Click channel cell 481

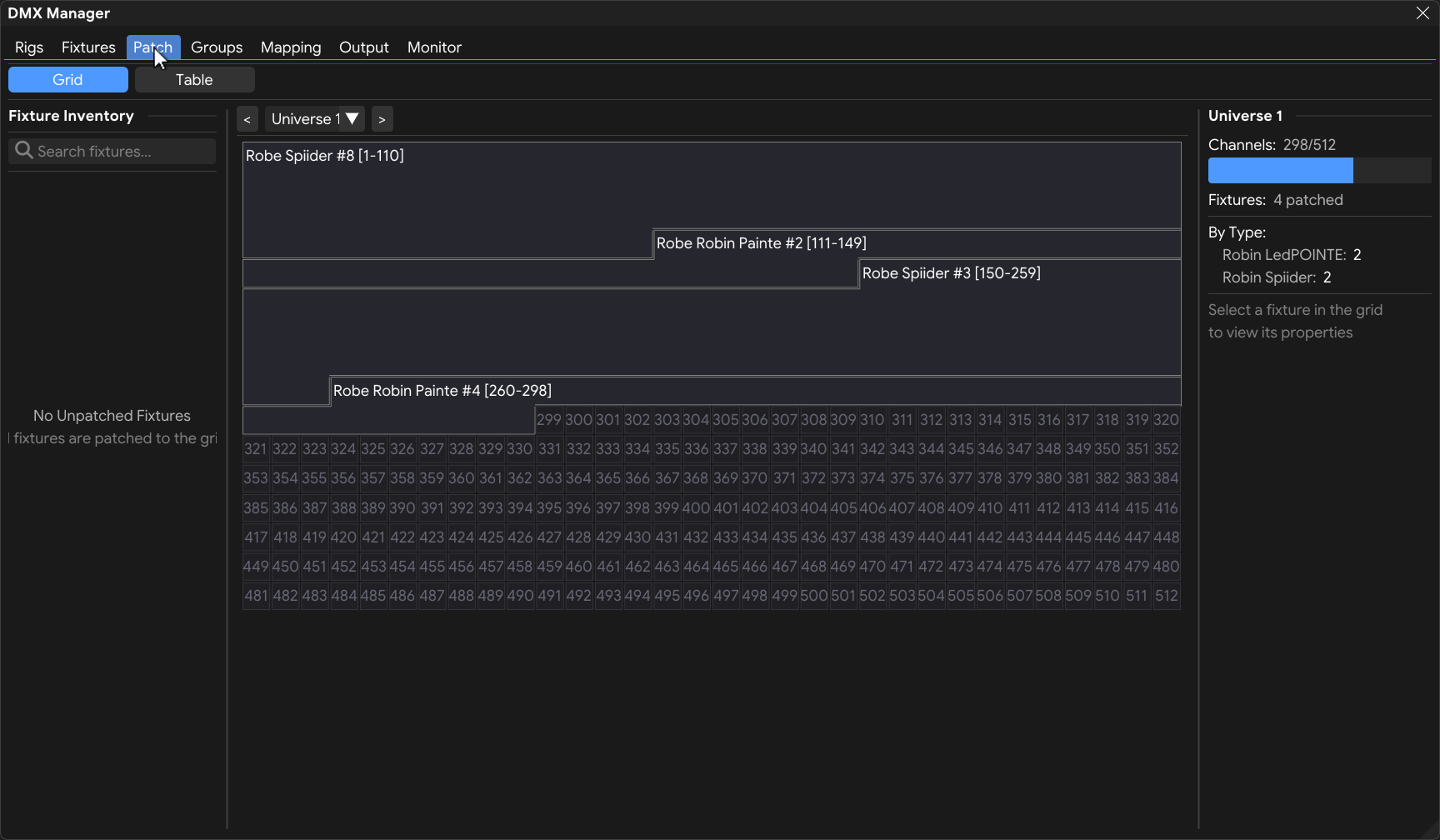pyautogui.click(x=256, y=596)
